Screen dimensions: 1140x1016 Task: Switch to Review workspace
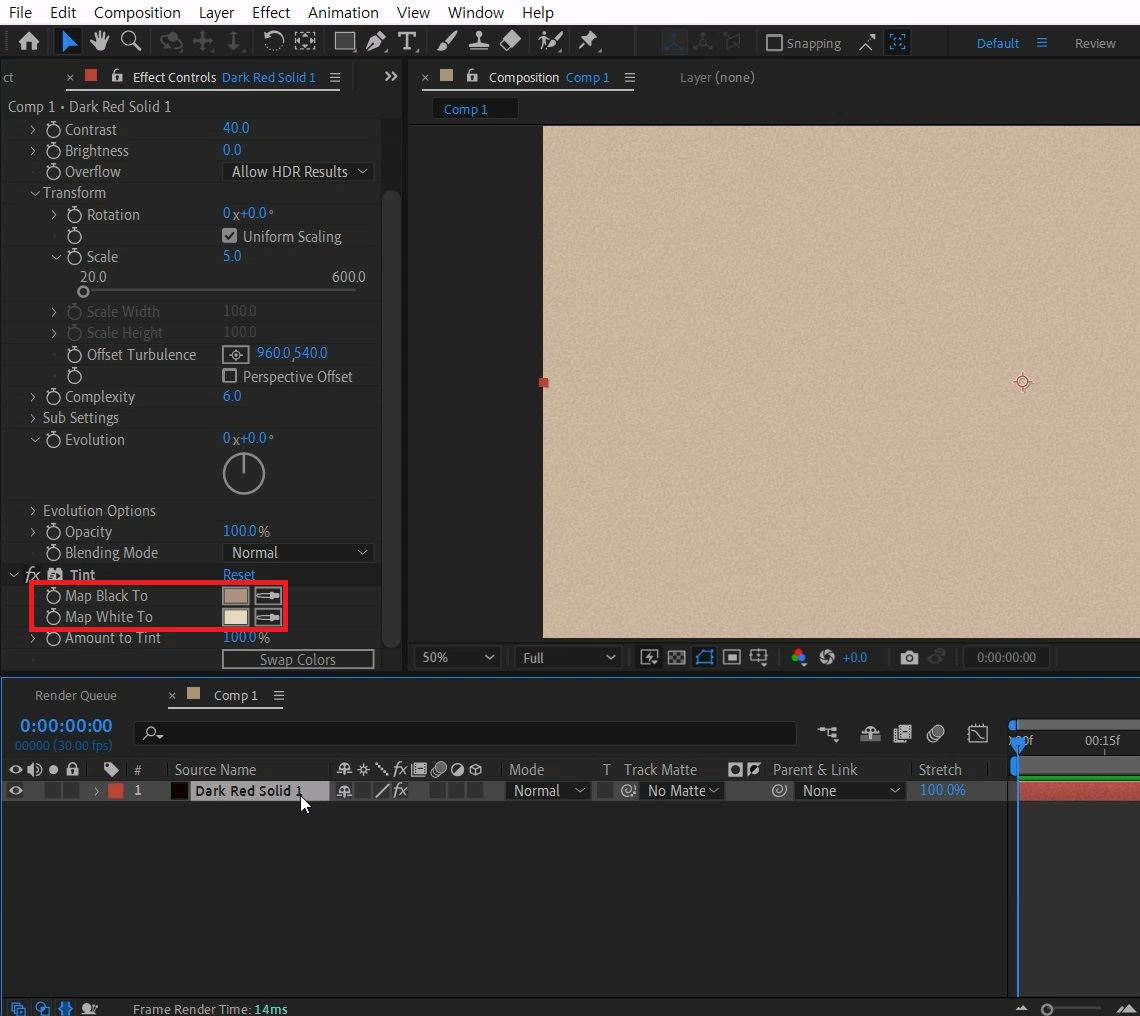(1095, 43)
